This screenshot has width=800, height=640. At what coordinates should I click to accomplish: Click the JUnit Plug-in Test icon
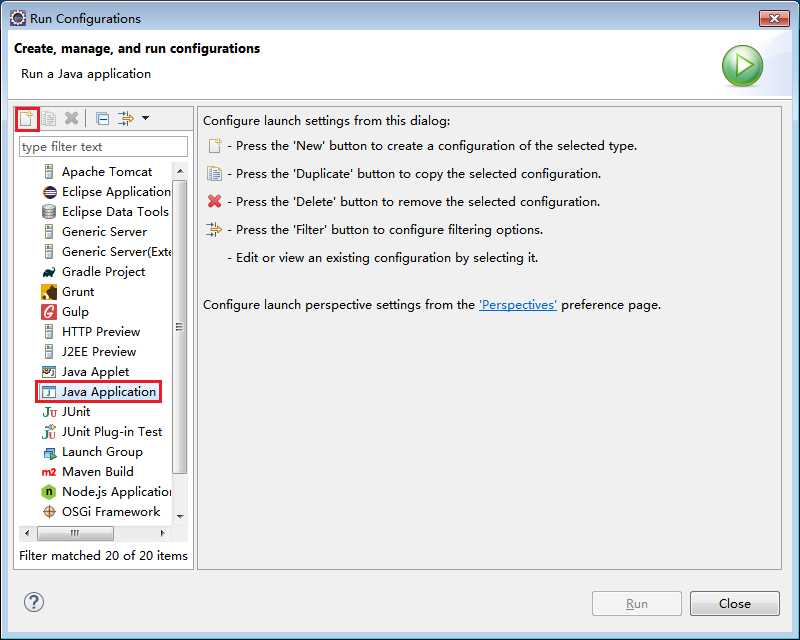[x=49, y=432]
